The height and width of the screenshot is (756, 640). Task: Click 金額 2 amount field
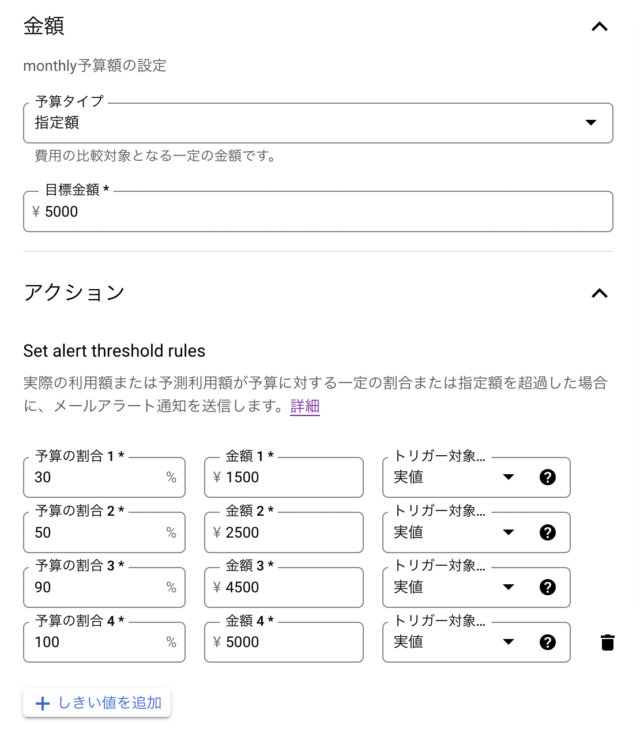click(x=284, y=532)
